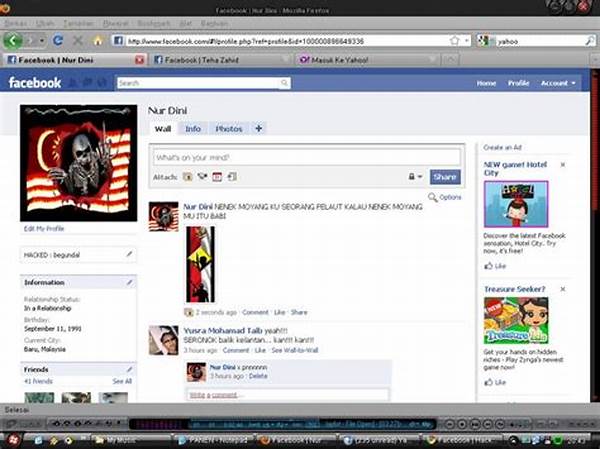Click pencil icon next to Information
The width and height of the screenshot is (600, 449).
pos(129,283)
